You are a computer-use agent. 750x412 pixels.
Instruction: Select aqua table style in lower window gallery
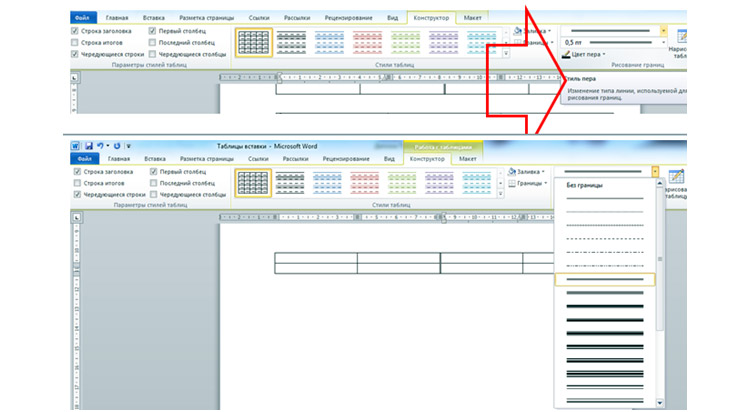click(476, 183)
